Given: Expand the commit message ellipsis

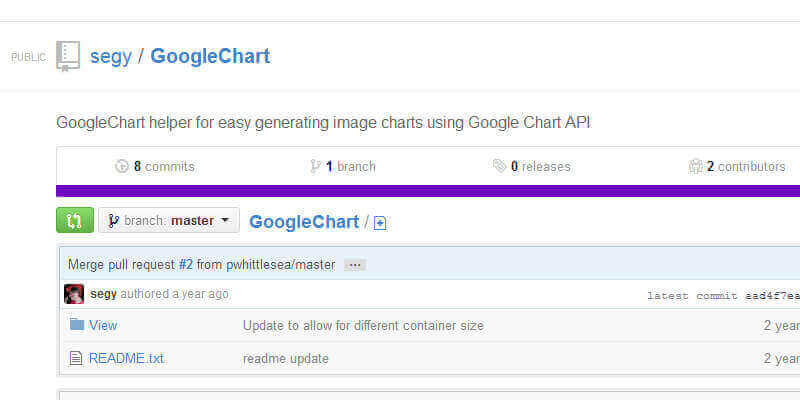Looking at the screenshot, I should [x=355, y=265].
